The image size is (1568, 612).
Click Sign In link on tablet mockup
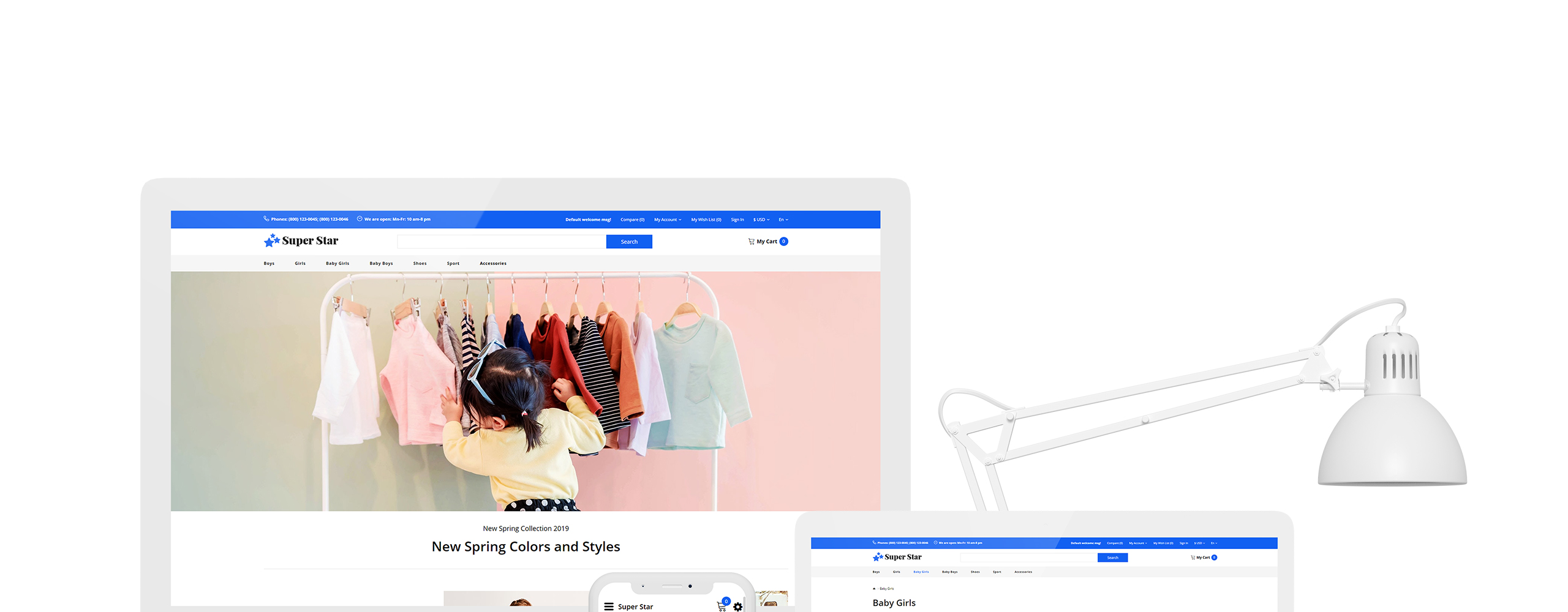(1183, 543)
